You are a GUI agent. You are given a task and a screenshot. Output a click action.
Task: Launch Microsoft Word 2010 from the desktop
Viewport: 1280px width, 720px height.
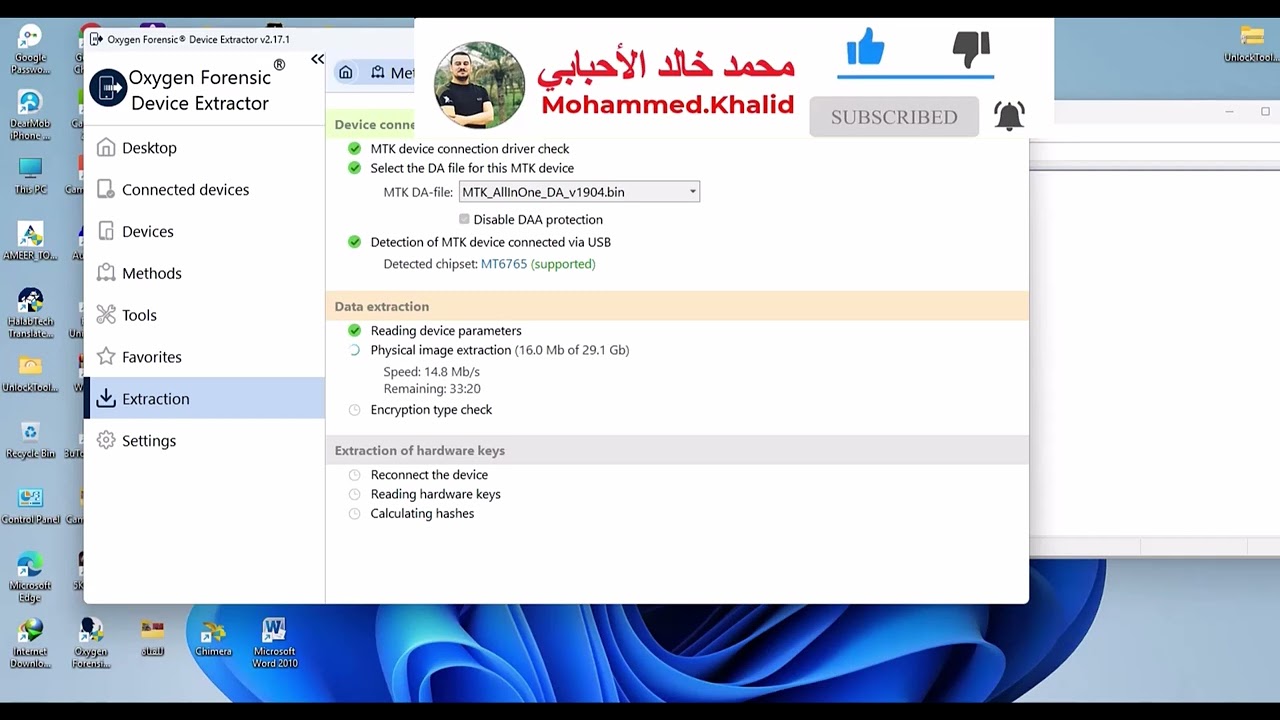(x=274, y=643)
